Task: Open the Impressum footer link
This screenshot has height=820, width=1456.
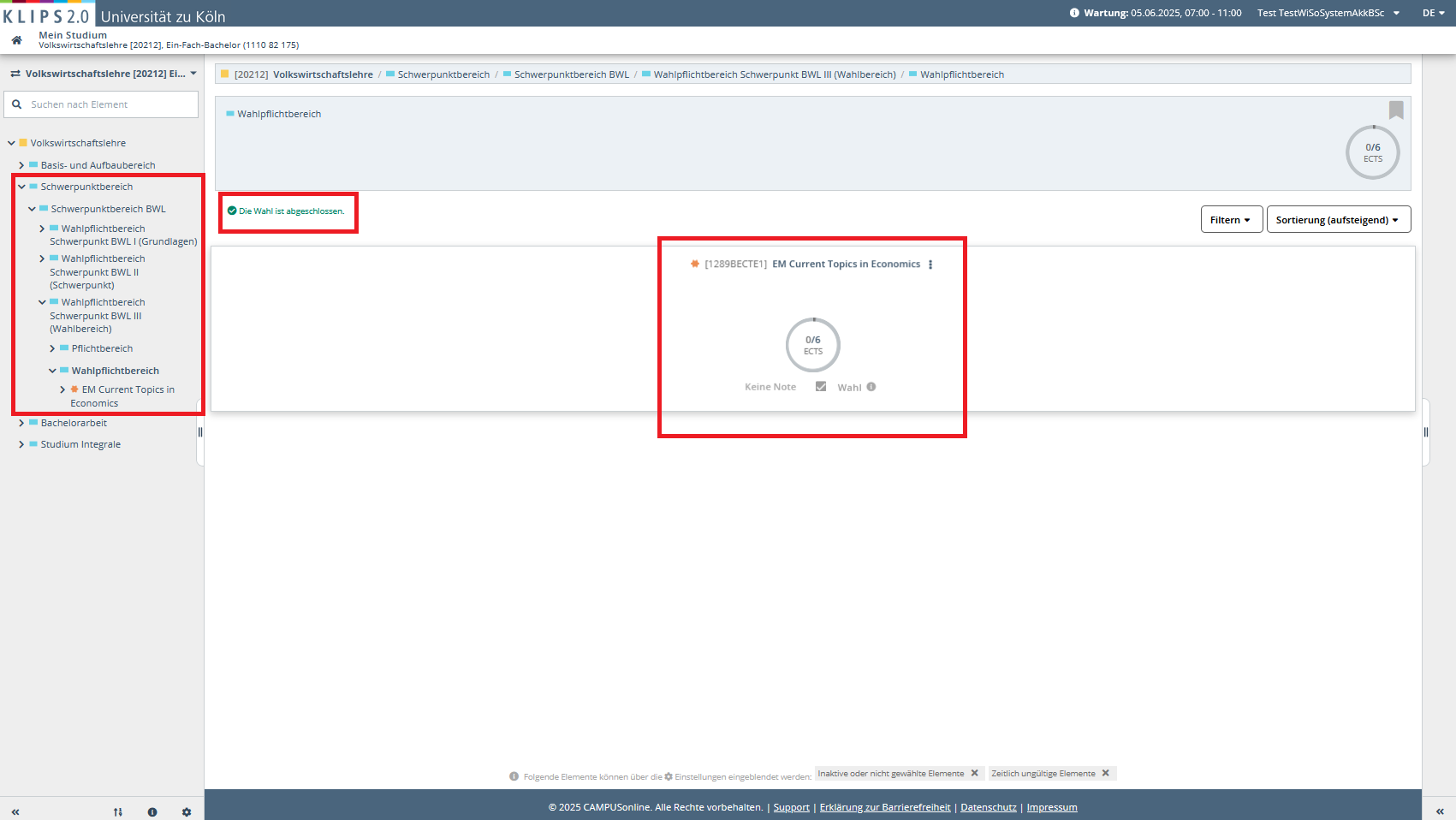Action: click(x=1052, y=807)
